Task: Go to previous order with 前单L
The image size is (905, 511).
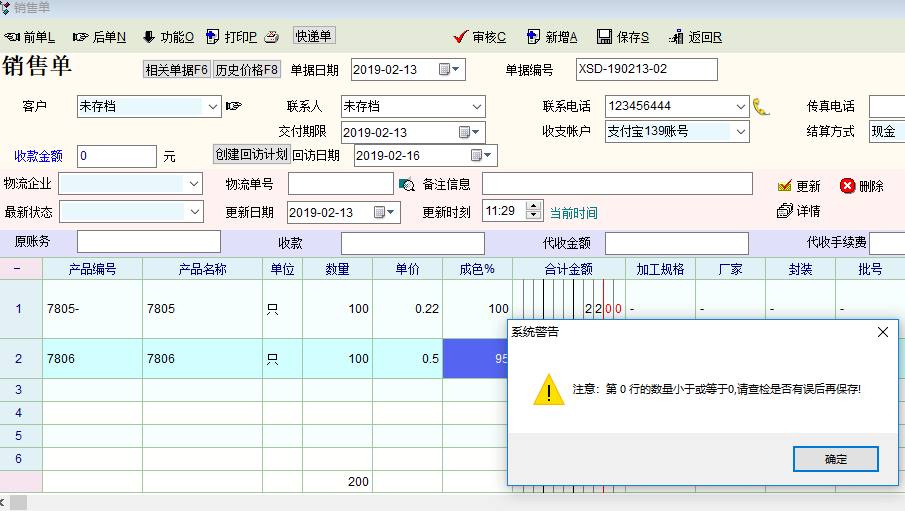Action: (x=29, y=37)
